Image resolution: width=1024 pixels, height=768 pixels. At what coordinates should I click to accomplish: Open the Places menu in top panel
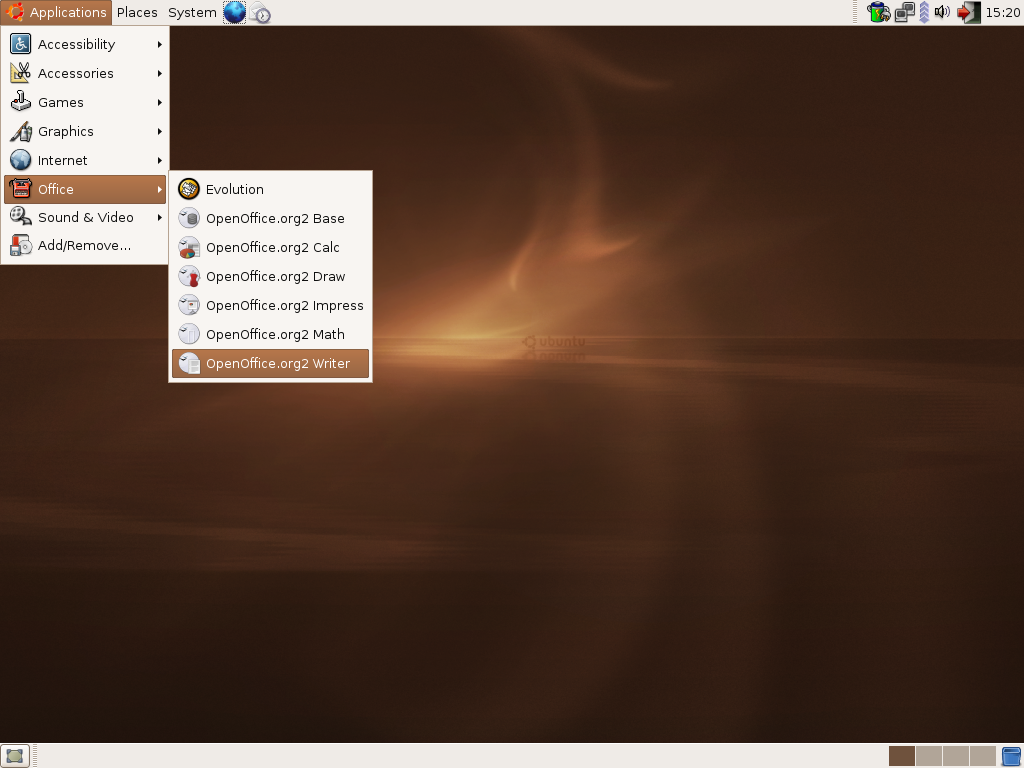click(x=137, y=12)
